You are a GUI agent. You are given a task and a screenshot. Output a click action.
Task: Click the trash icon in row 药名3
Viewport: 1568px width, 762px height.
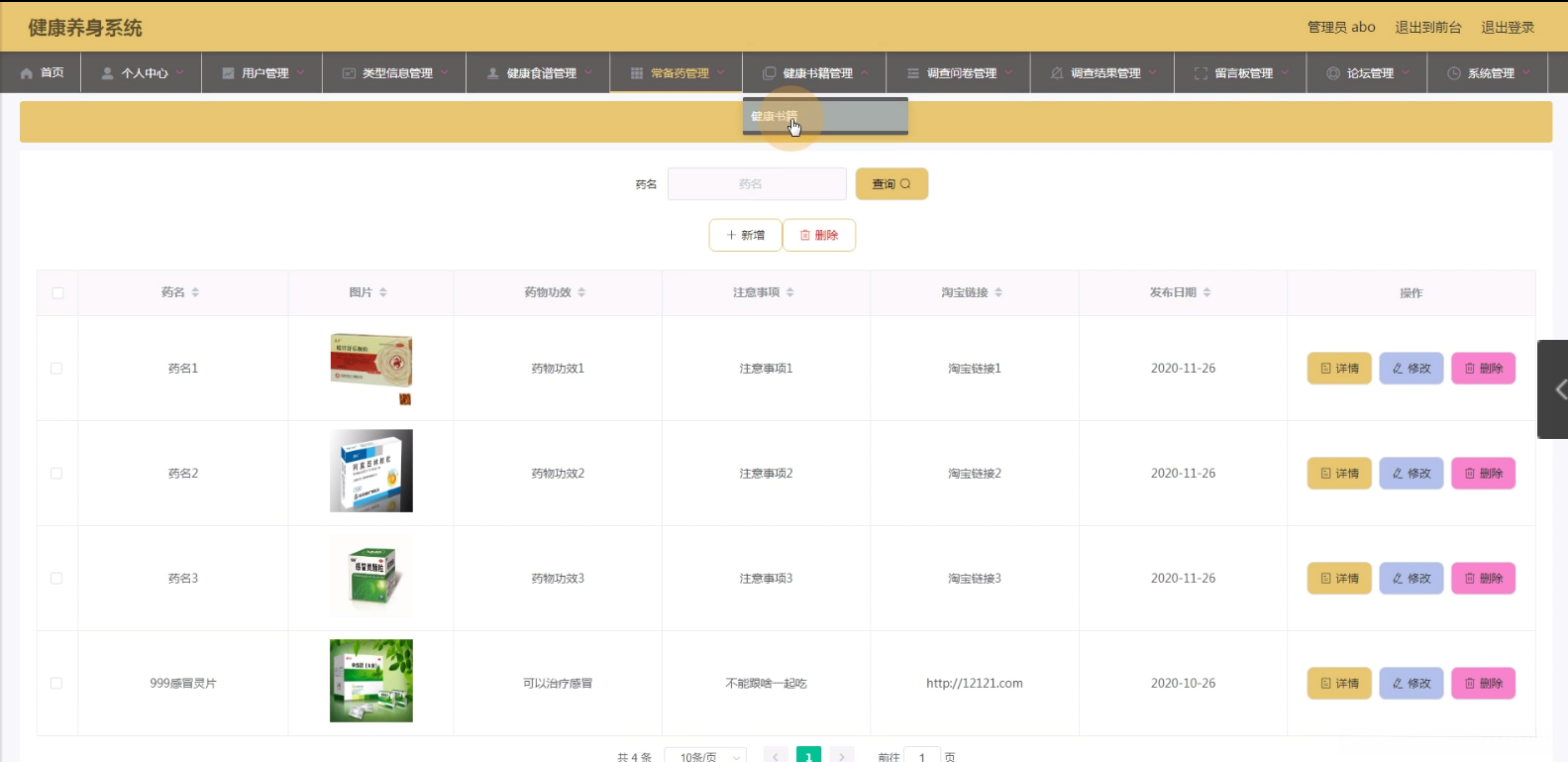pyautogui.click(x=1470, y=579)
